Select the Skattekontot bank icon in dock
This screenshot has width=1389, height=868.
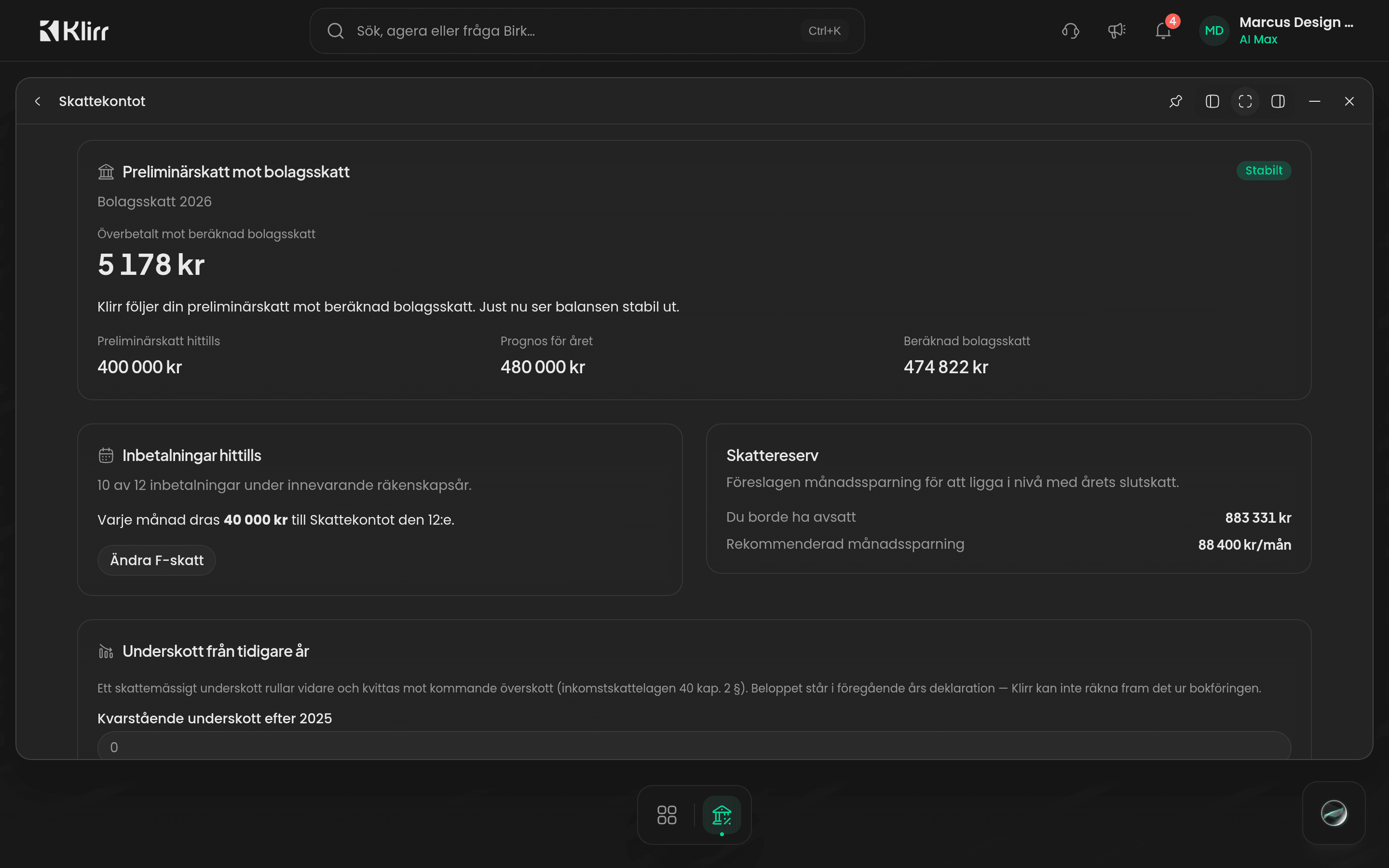pyautogui.click(x=722, y=814)
